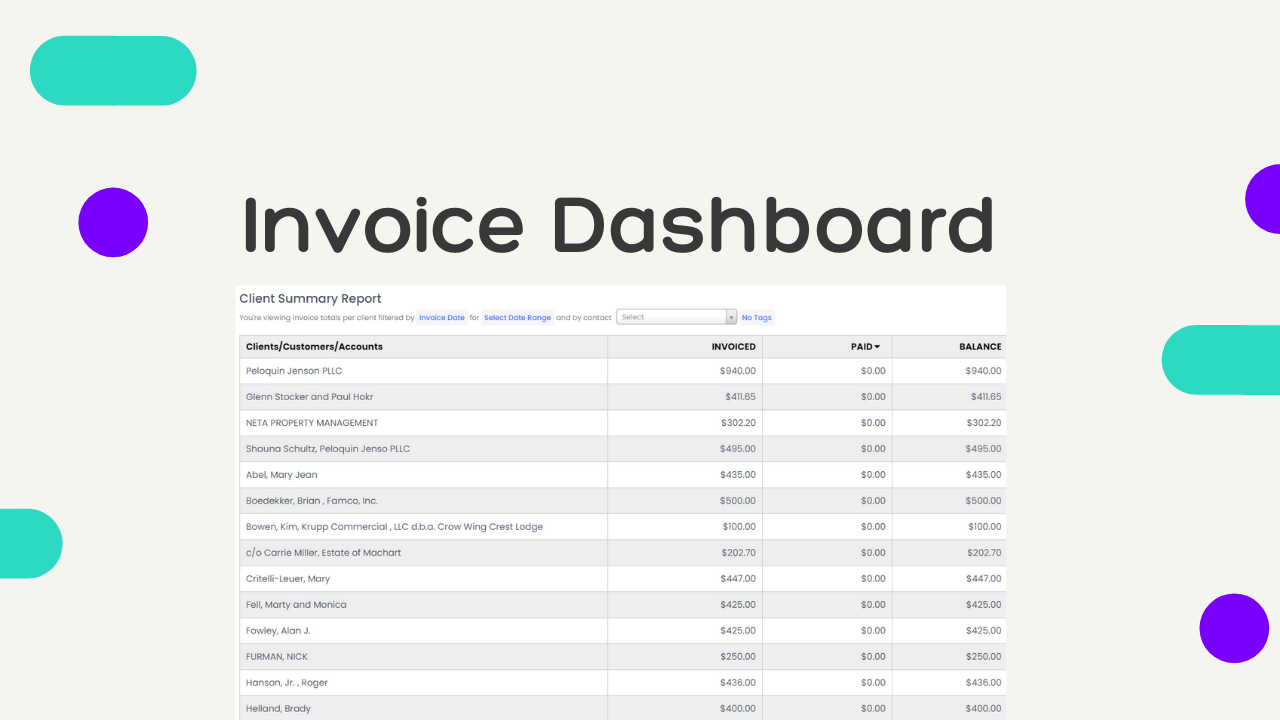This screenshot has height=720, width=1280.
Task: Click the PAID column sort arrow
Action: [877, 347]
